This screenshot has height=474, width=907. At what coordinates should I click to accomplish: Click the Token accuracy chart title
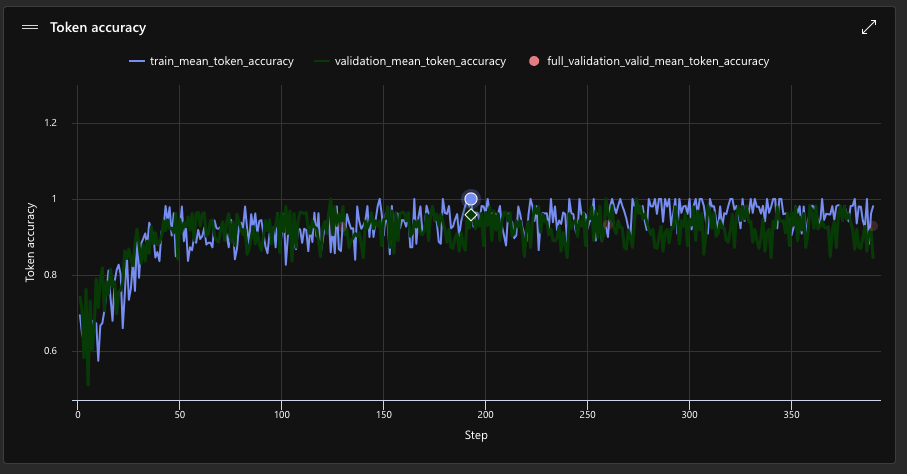click(98, 27)
